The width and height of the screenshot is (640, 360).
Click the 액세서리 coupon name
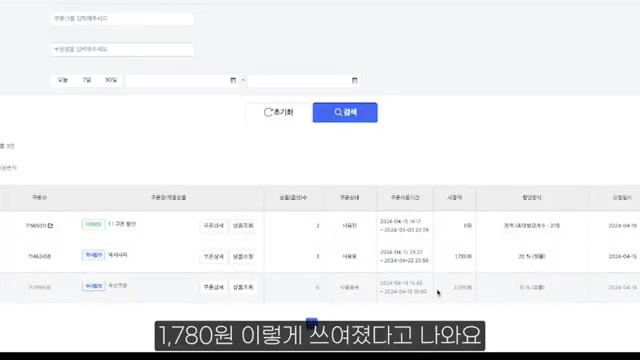tap(118, 255)
